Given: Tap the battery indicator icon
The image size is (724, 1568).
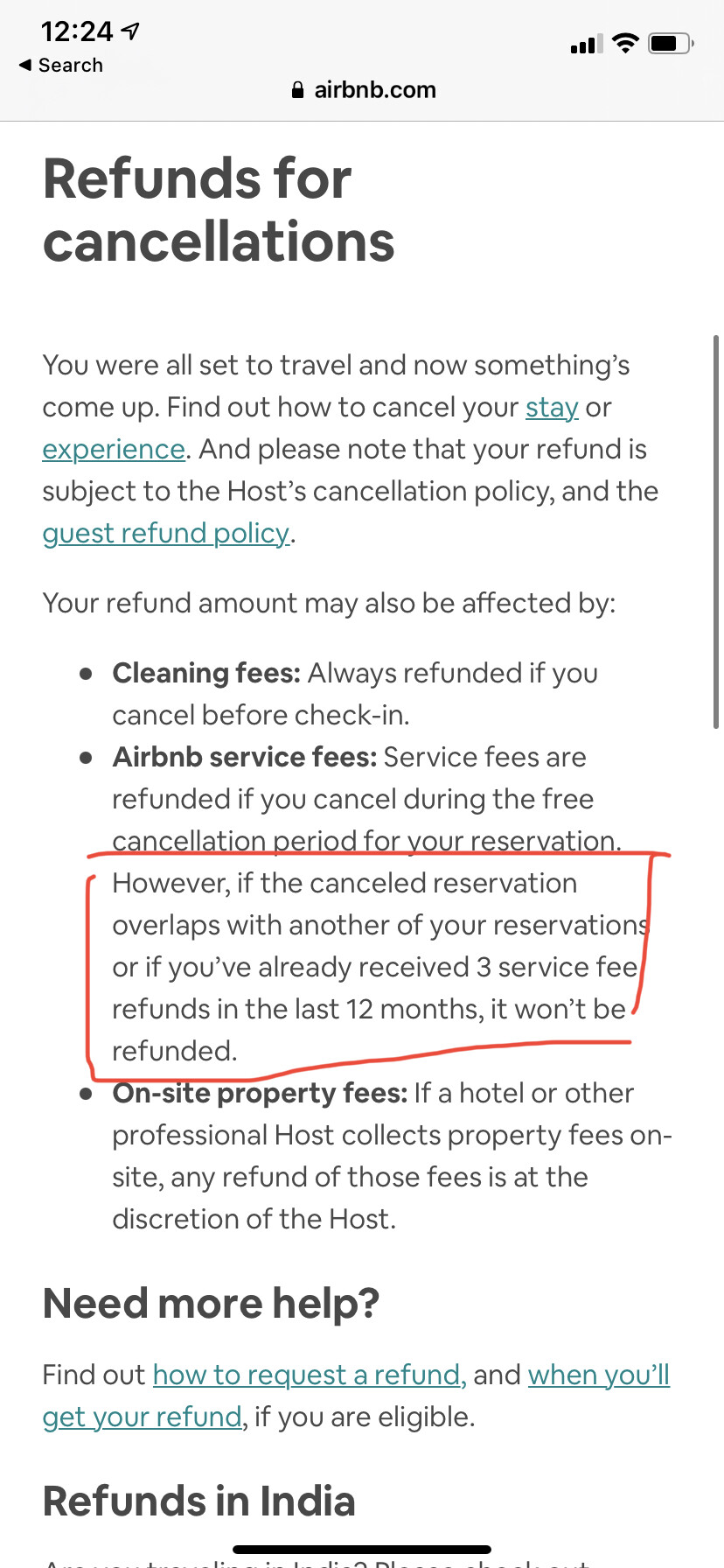Looking at the screenshot, I should pos(670,43).
